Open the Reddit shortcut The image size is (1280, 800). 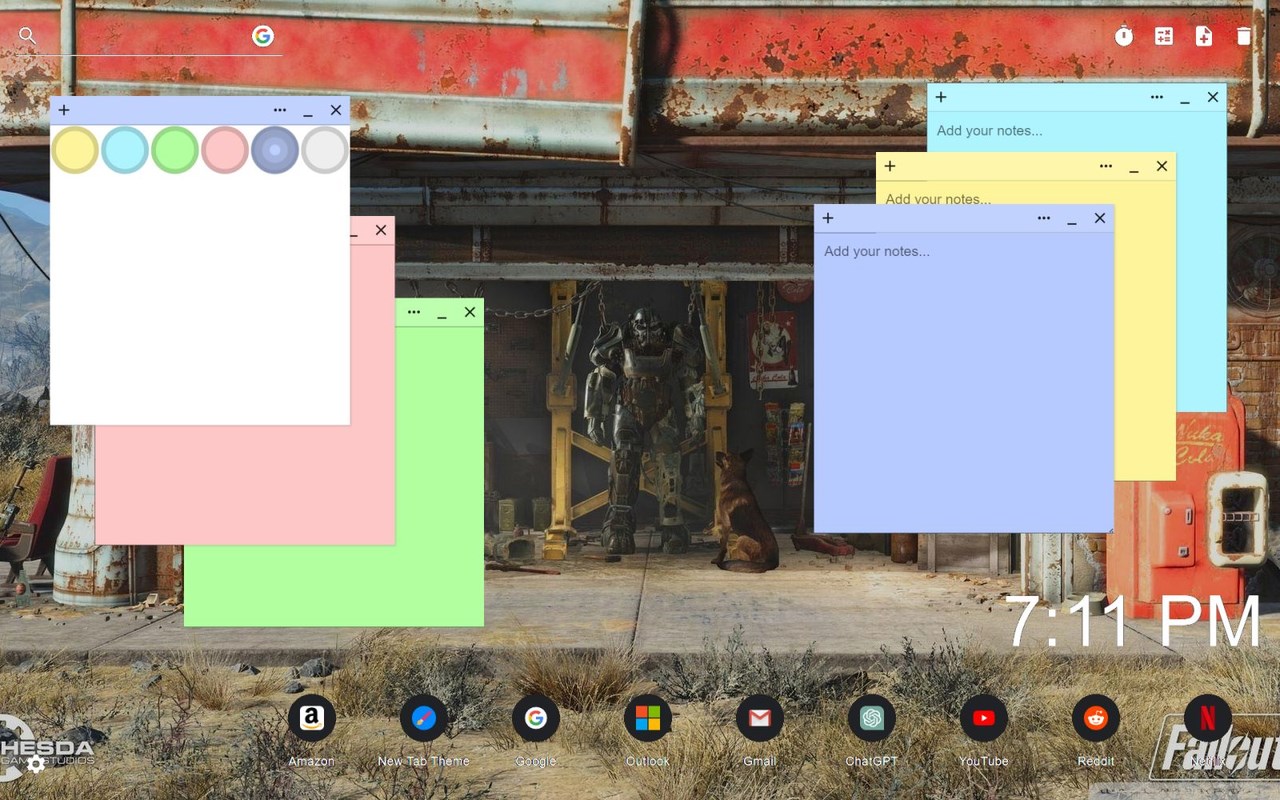(1096, 718)
